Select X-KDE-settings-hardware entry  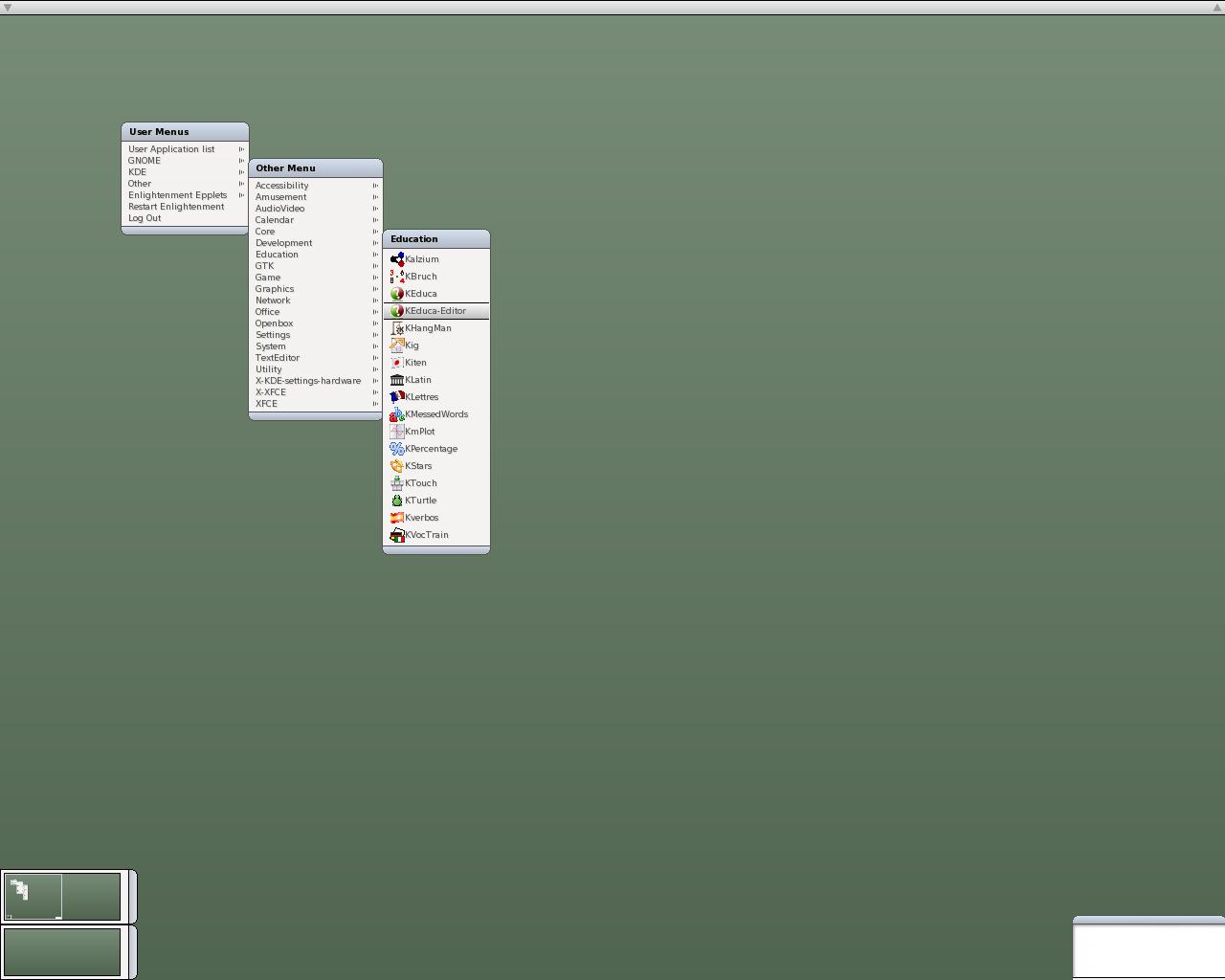tap(315, 381)
